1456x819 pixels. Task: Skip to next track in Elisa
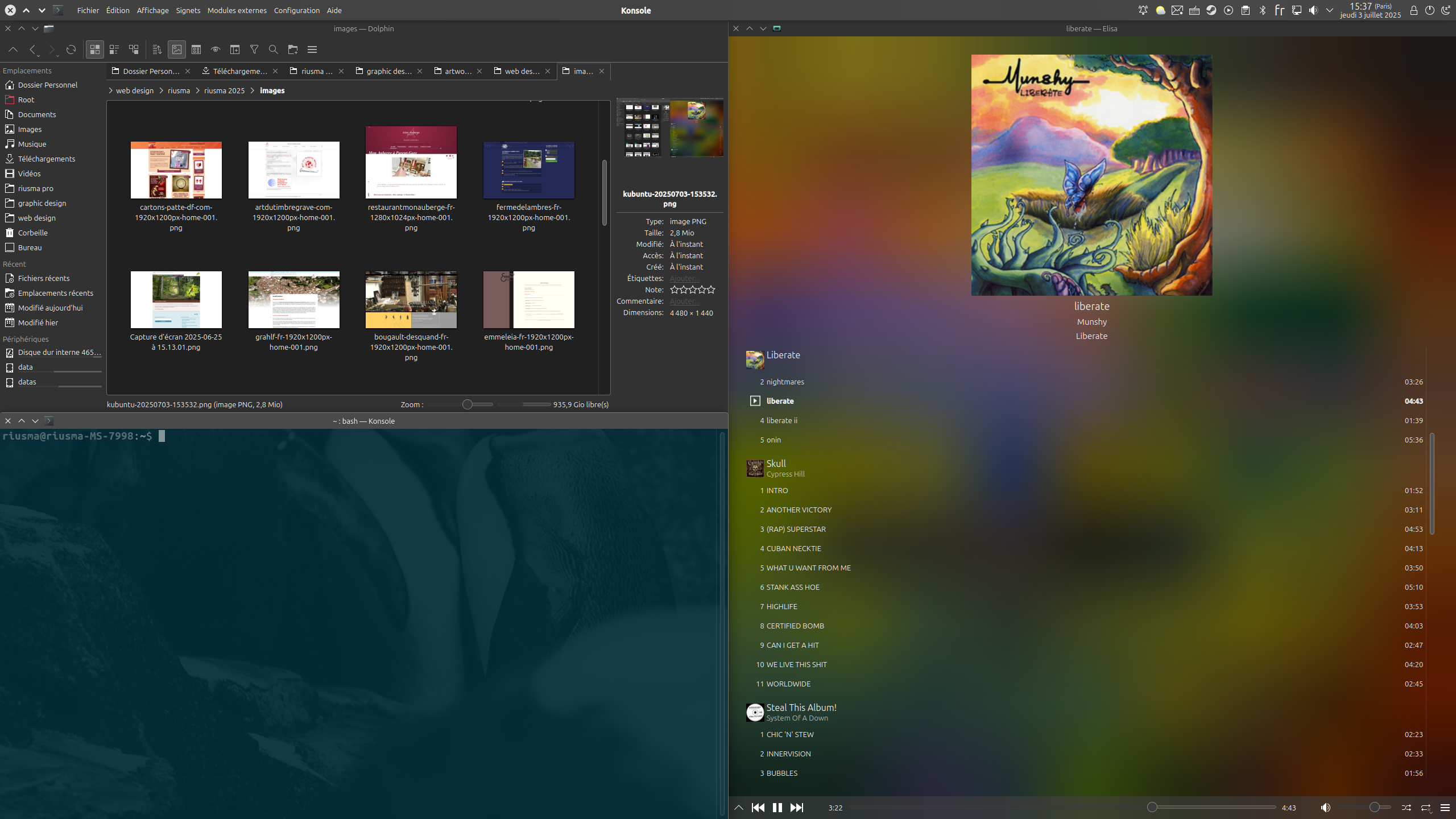(797, 808)
